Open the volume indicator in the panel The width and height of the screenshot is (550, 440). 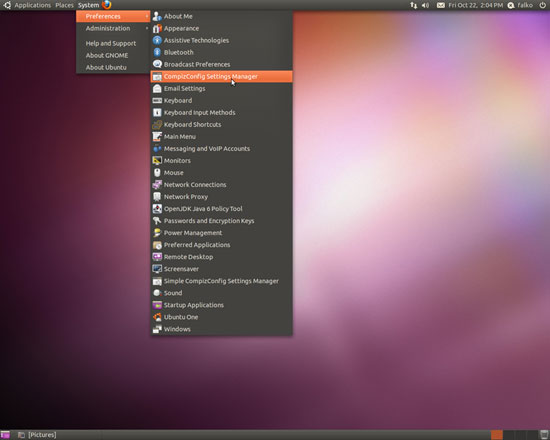coord(425,5)
